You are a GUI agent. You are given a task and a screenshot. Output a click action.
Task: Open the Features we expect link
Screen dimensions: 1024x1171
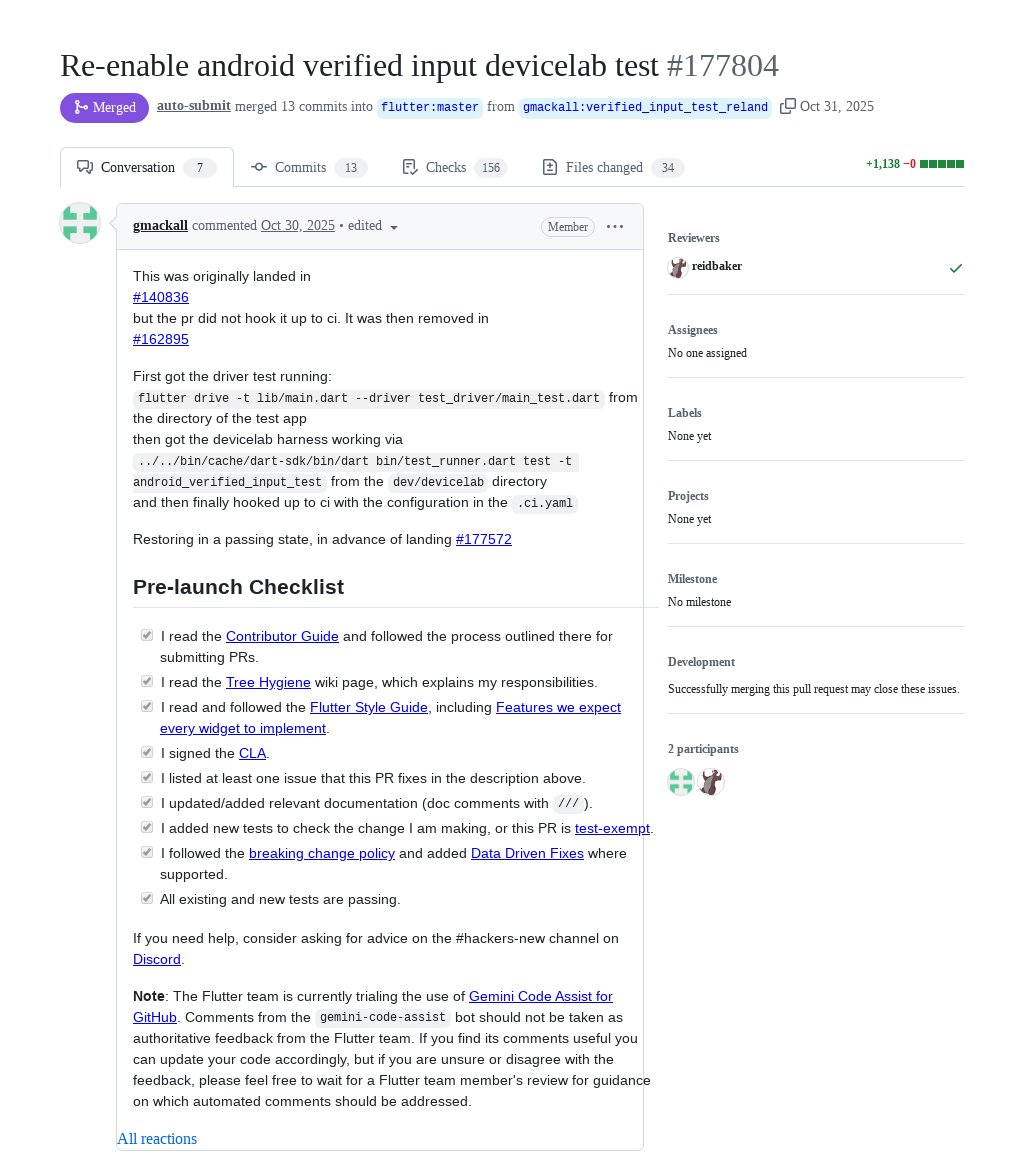click(x=558, y=707)
